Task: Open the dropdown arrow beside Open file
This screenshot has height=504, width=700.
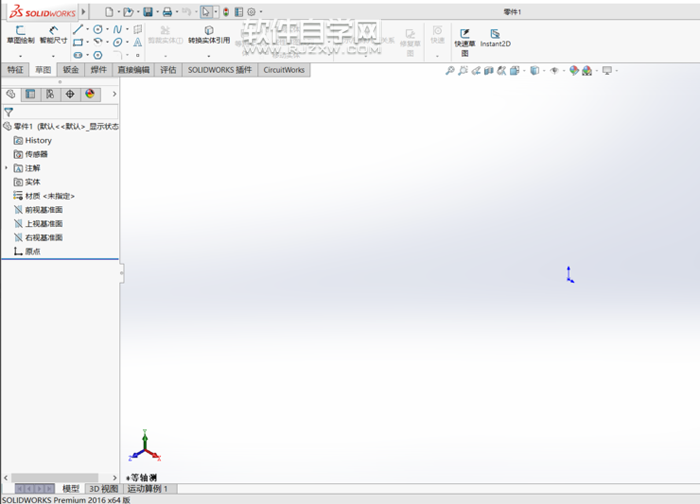Action: [x=138, y=12]
